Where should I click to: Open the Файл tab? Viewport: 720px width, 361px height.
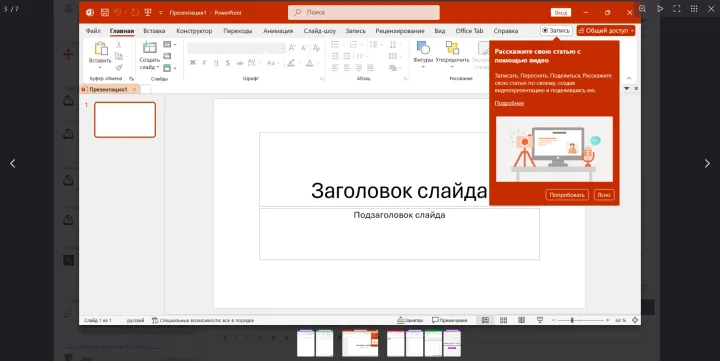(x=93, y=31)
